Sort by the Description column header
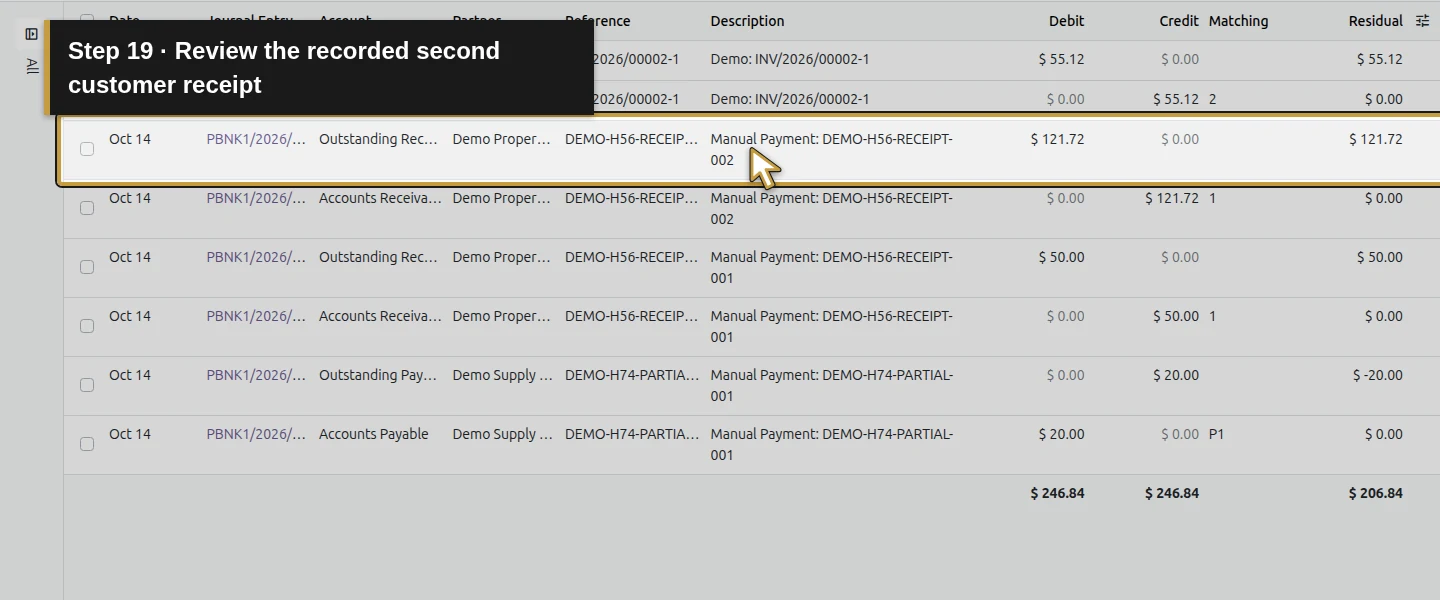Screen dimensions: 1440x600 tap(747, 21)
